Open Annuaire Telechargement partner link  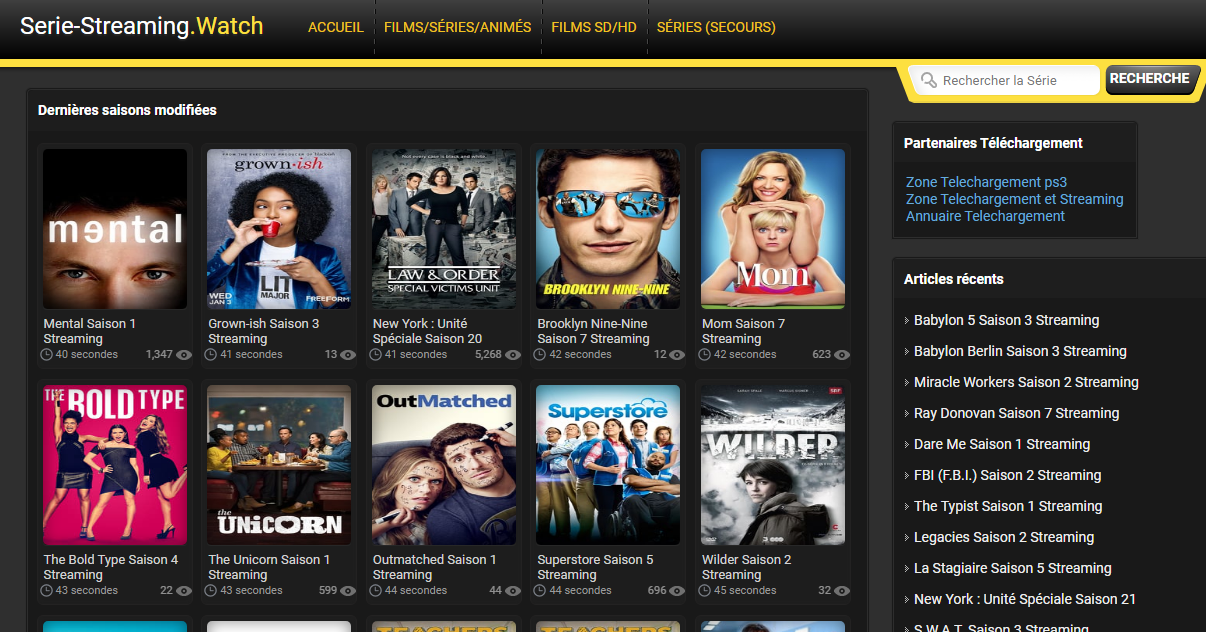tap(985, 216)
